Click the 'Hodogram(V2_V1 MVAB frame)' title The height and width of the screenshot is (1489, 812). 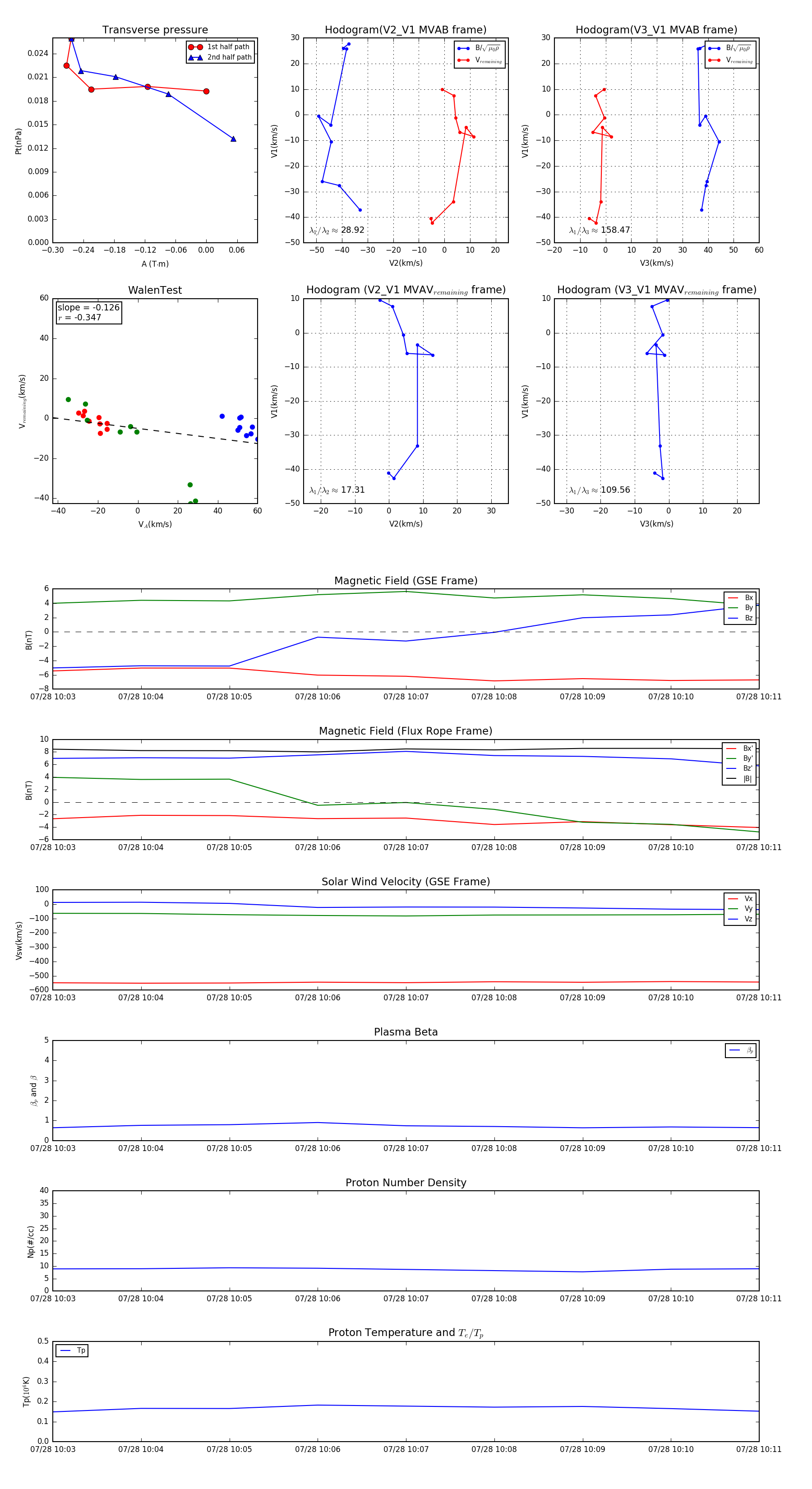click(406, 30)
